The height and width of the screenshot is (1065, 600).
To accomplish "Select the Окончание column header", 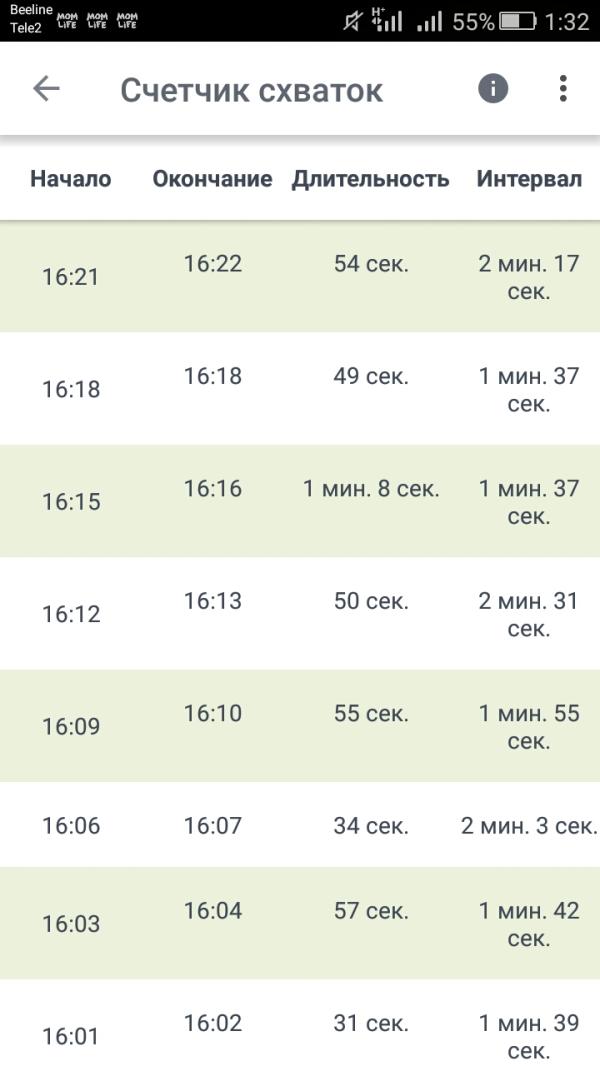I will click(x=212, y=179).
